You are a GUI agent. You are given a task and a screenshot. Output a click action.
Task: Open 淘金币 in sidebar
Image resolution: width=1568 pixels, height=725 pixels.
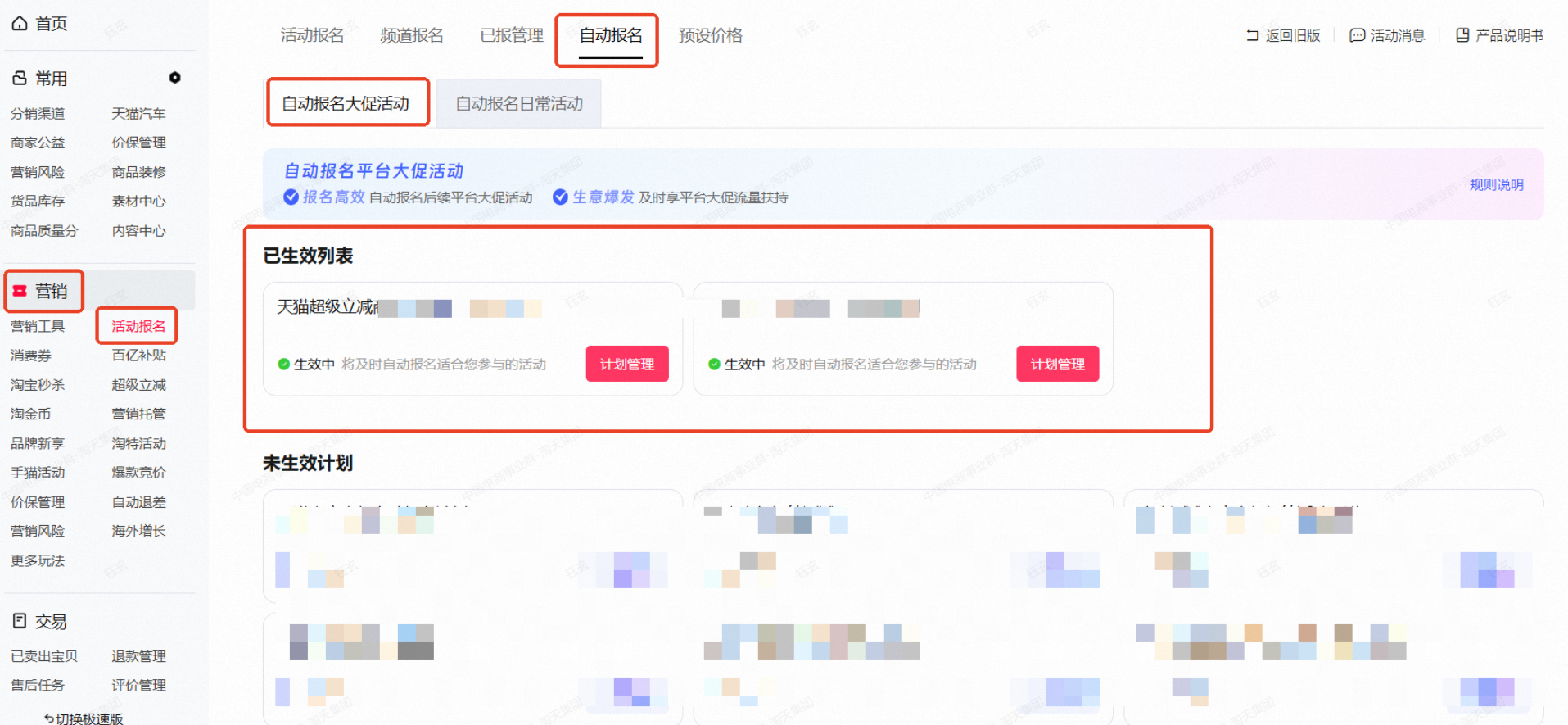(x=31, y=414)
